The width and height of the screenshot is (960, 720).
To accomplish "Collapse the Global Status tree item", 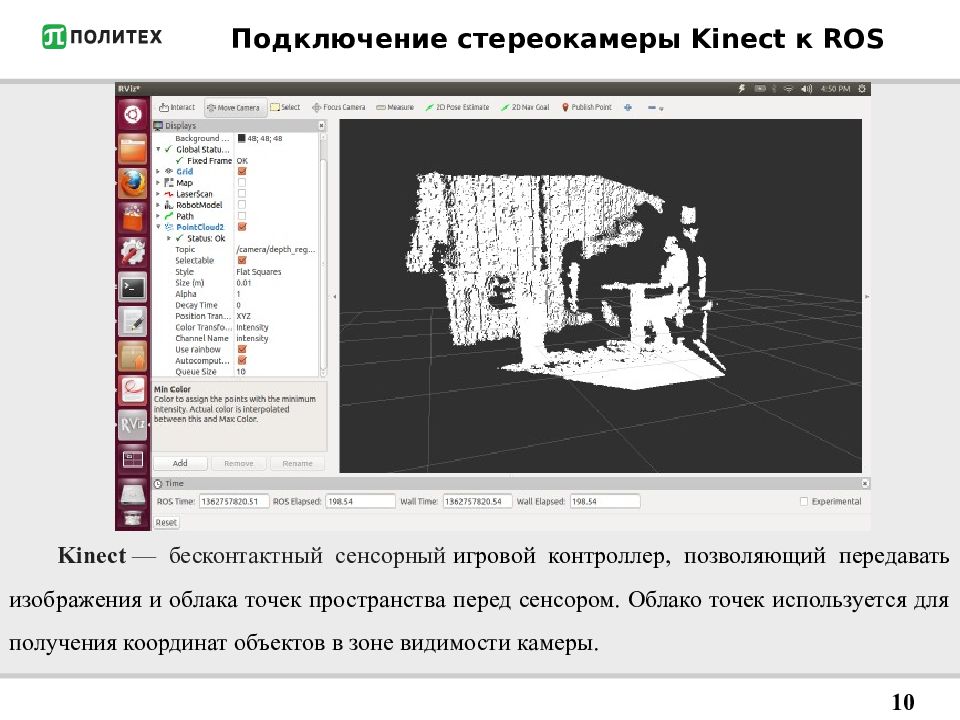I will pyautogui.click(x=159, y=149).
